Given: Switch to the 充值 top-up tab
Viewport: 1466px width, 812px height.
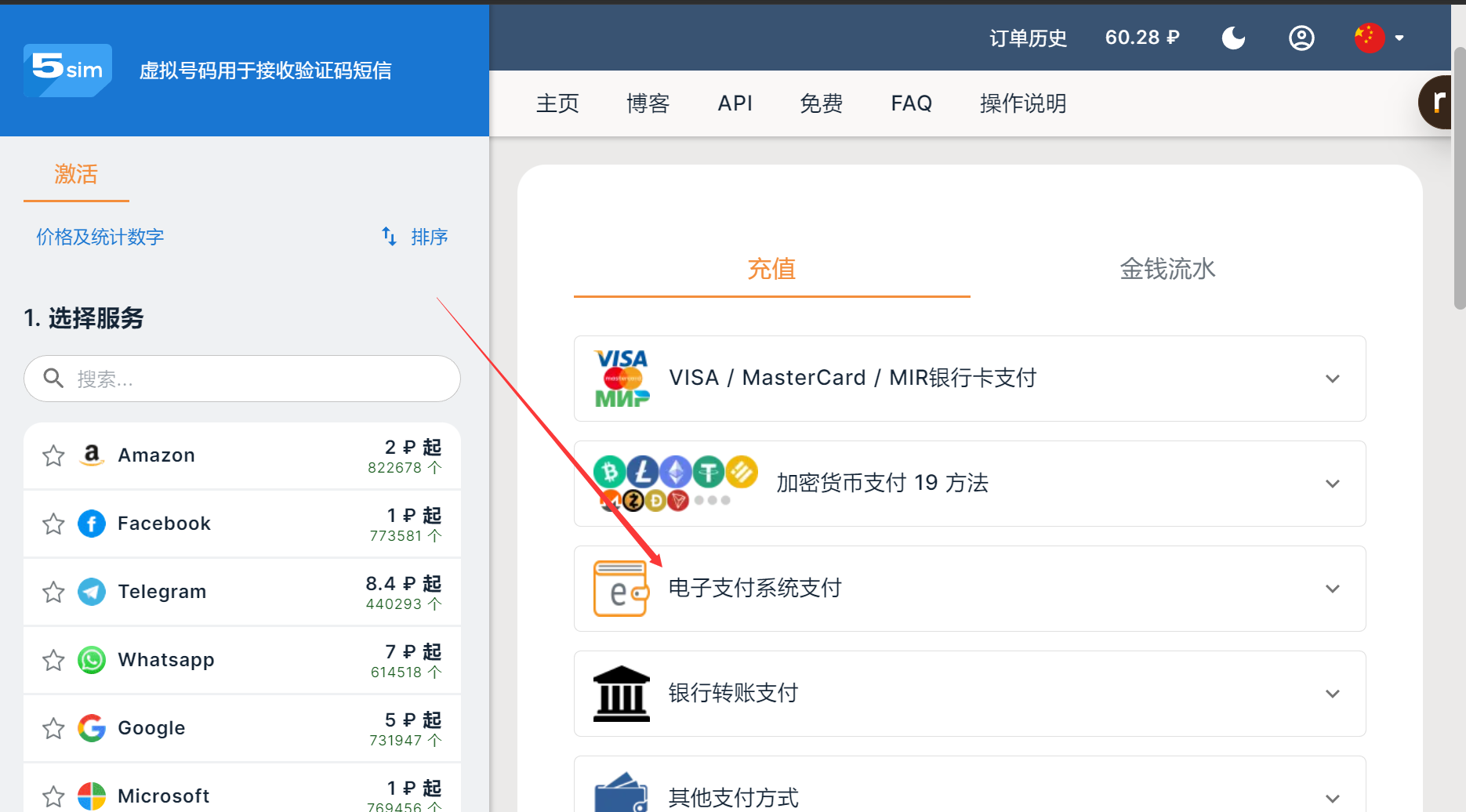Looking at the screenshot, I should pyautogui.click(x=771, y=269).
